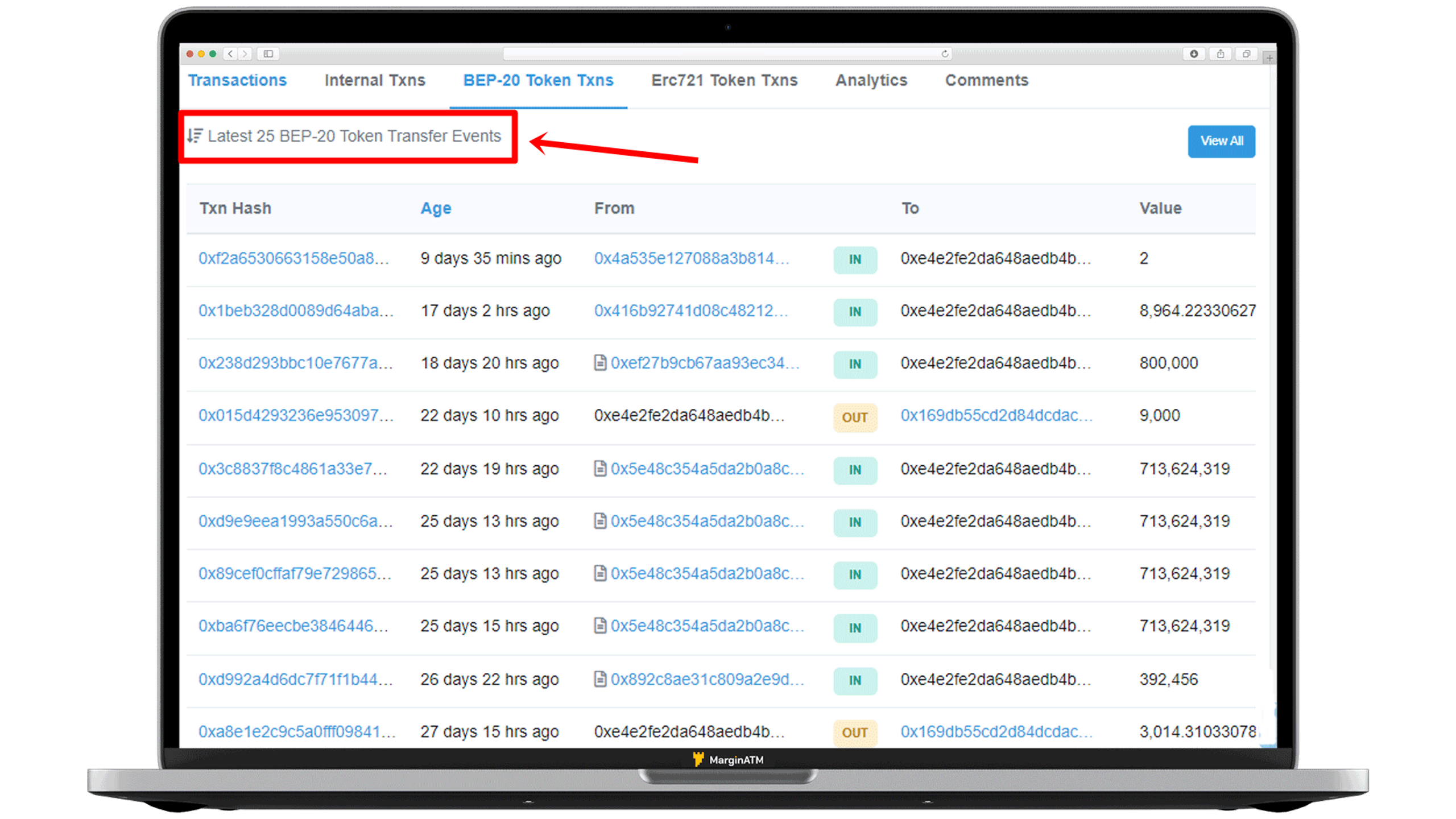Open to address 0x169db55cd2d84dcdac in 27 days row

pyautogui.click(x=996, y=731)
